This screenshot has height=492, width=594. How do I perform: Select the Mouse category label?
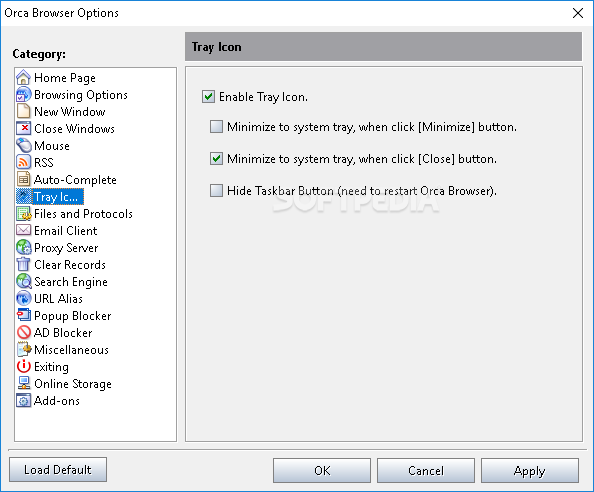coord(52,146)
